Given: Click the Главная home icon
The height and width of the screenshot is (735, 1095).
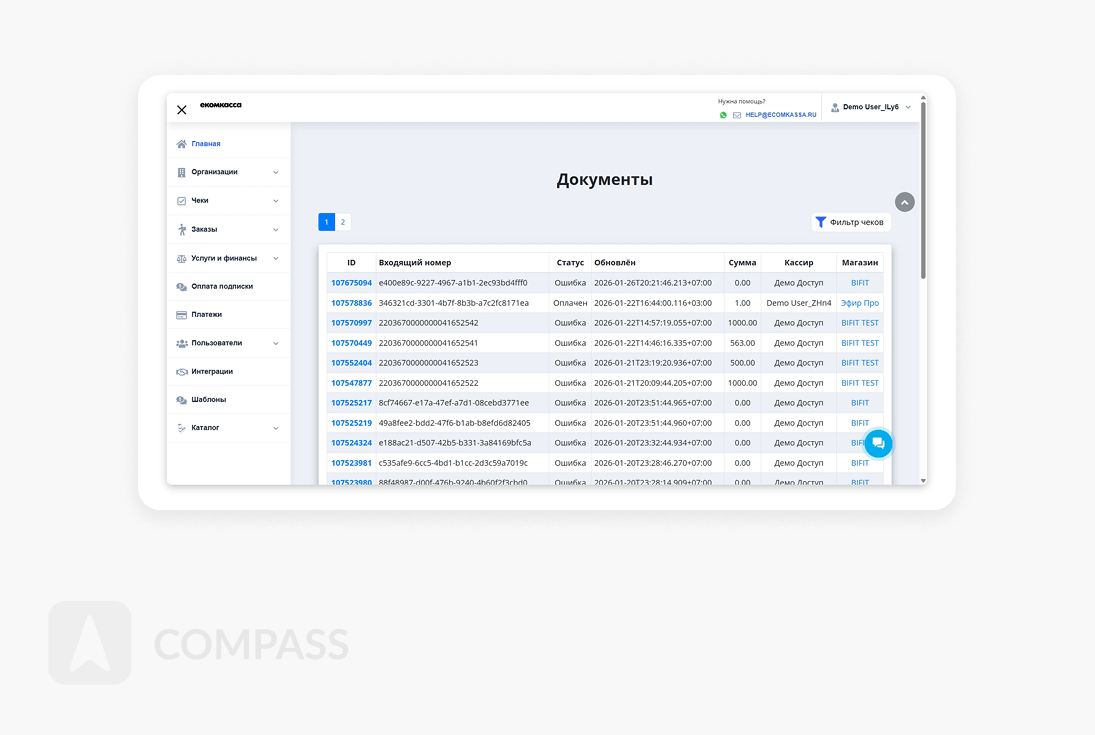Looking at the screenshot, I should 181,144.
